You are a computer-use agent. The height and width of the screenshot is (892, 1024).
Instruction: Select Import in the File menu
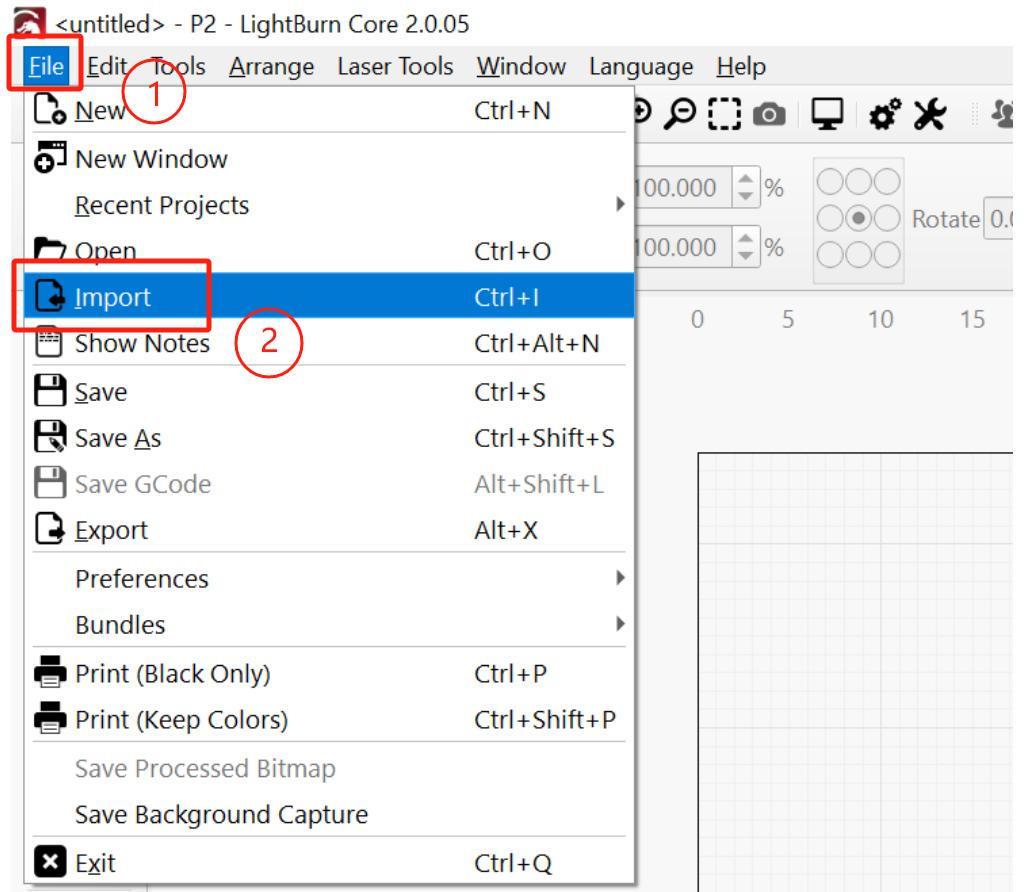[x=329, y=296]
